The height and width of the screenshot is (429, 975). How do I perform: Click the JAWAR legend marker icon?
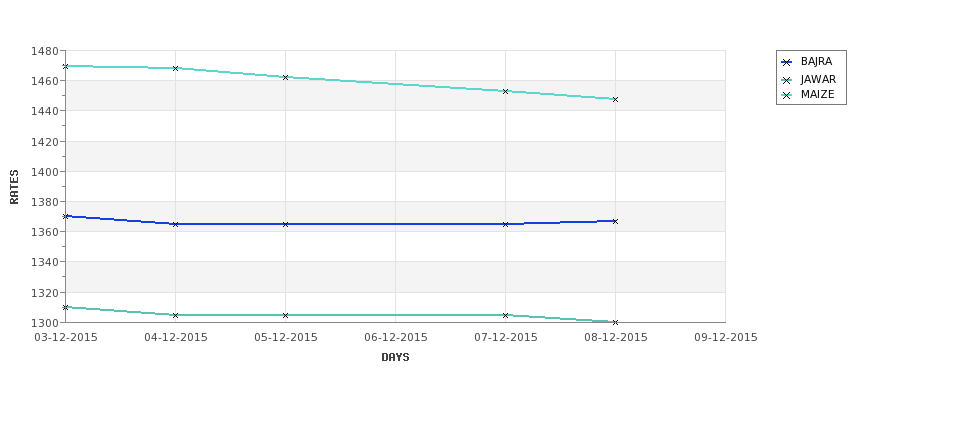pyautogui.click(x=787, y=80)
